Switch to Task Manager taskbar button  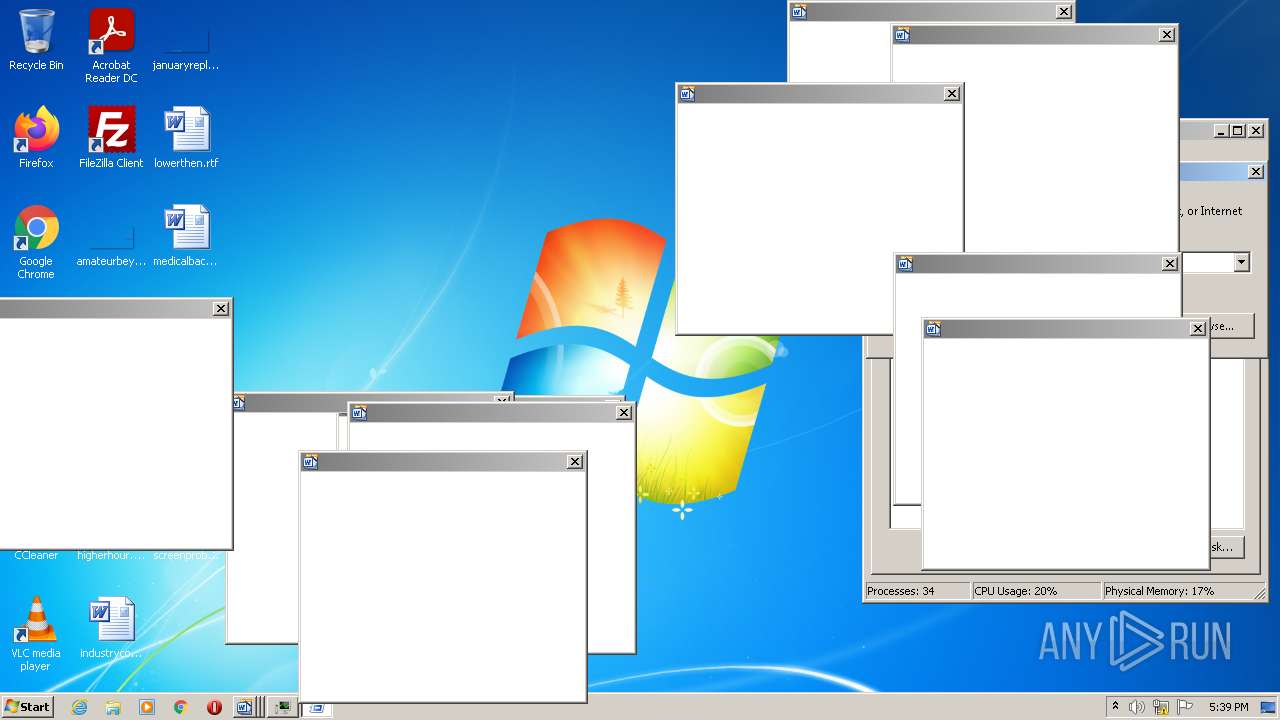(x=283, y=707)
